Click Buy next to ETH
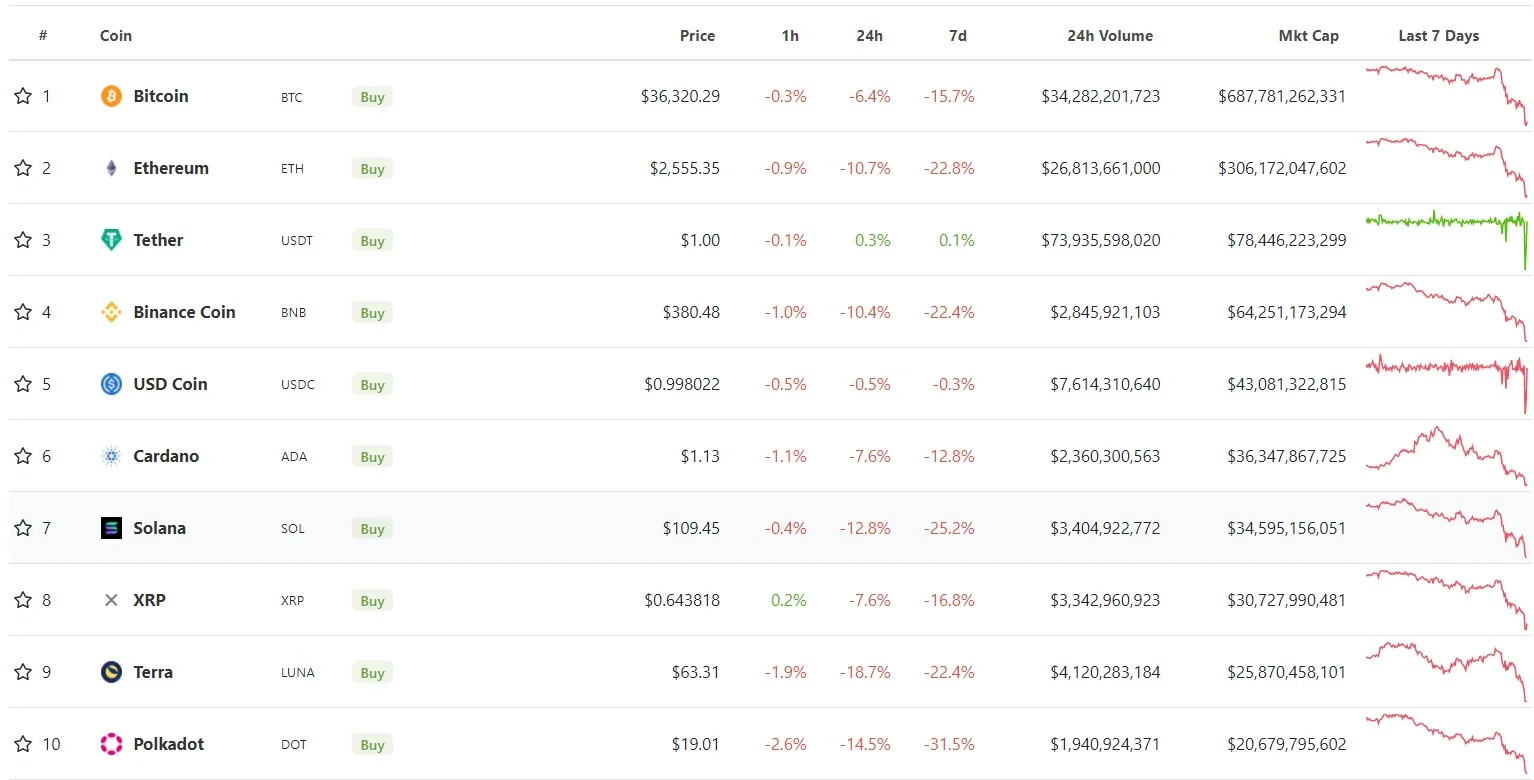1534x780 pixels. [372, 169]
